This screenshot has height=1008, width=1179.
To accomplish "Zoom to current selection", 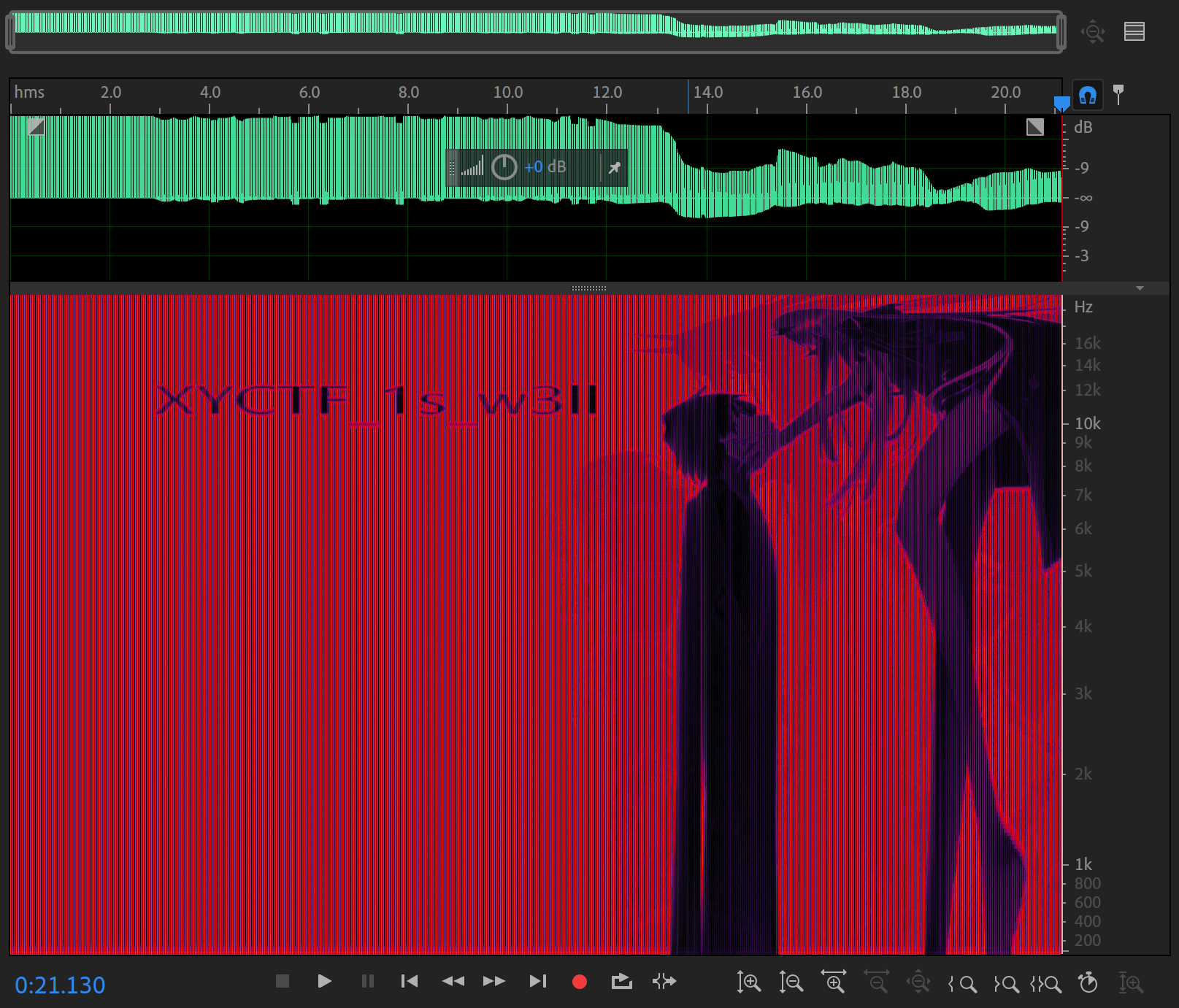I will coord(1046,984).
